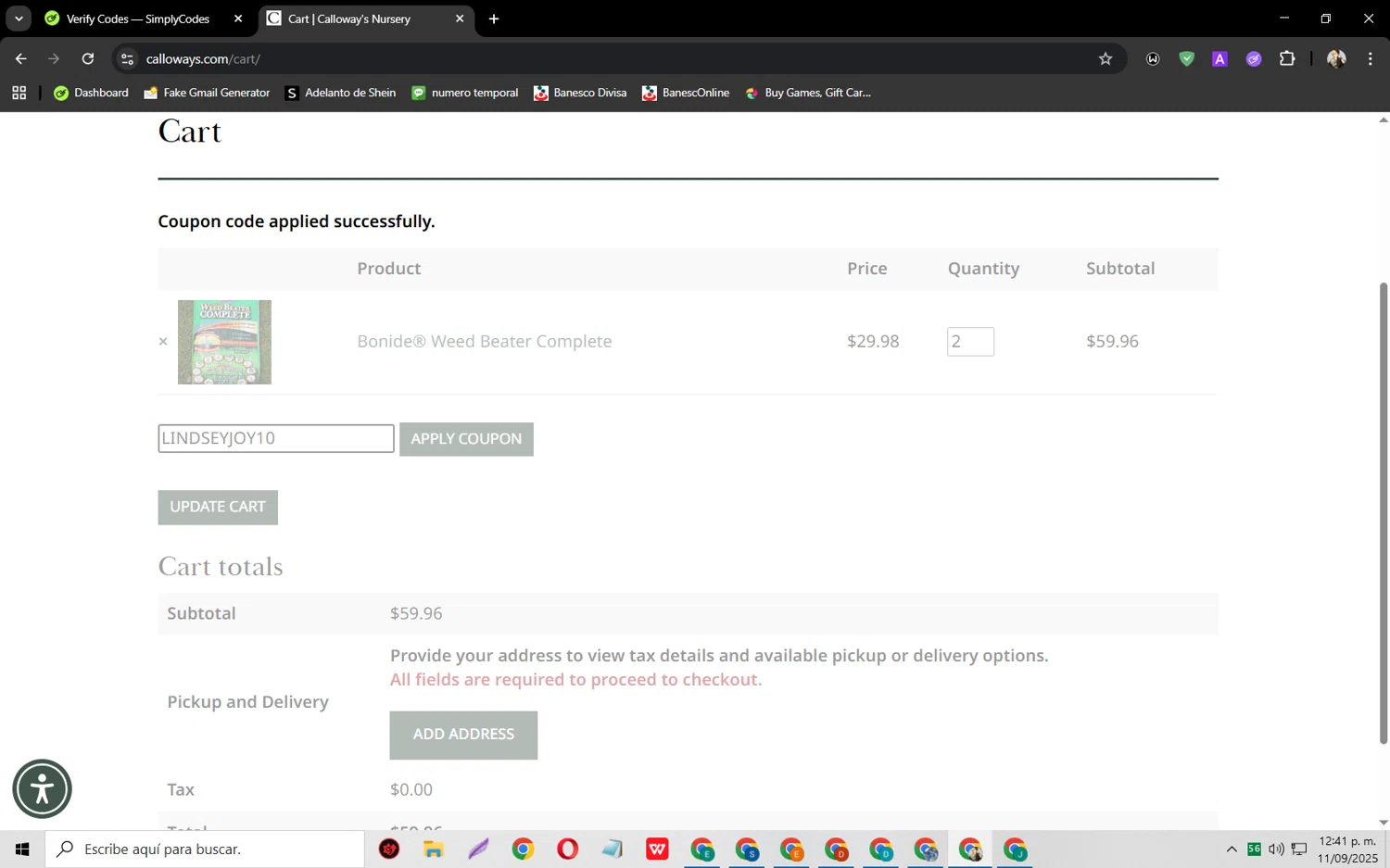The width and height of the screenshot is (1390, 868).
Task: Open the BanescOnline bookmark
Action: [686, 93]
